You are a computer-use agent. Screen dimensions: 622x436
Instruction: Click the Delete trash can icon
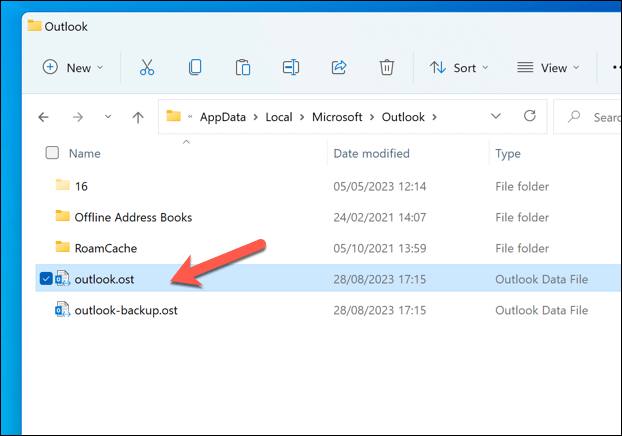click(387, 67)
